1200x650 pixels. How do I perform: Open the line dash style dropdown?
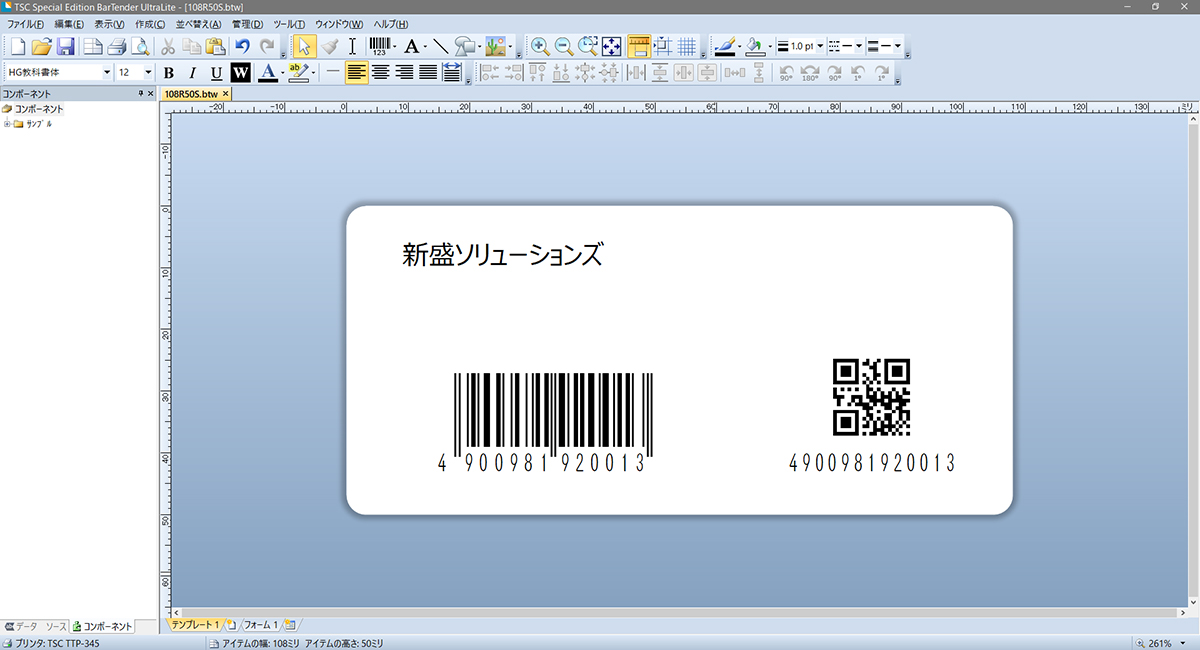click(860, 46)
